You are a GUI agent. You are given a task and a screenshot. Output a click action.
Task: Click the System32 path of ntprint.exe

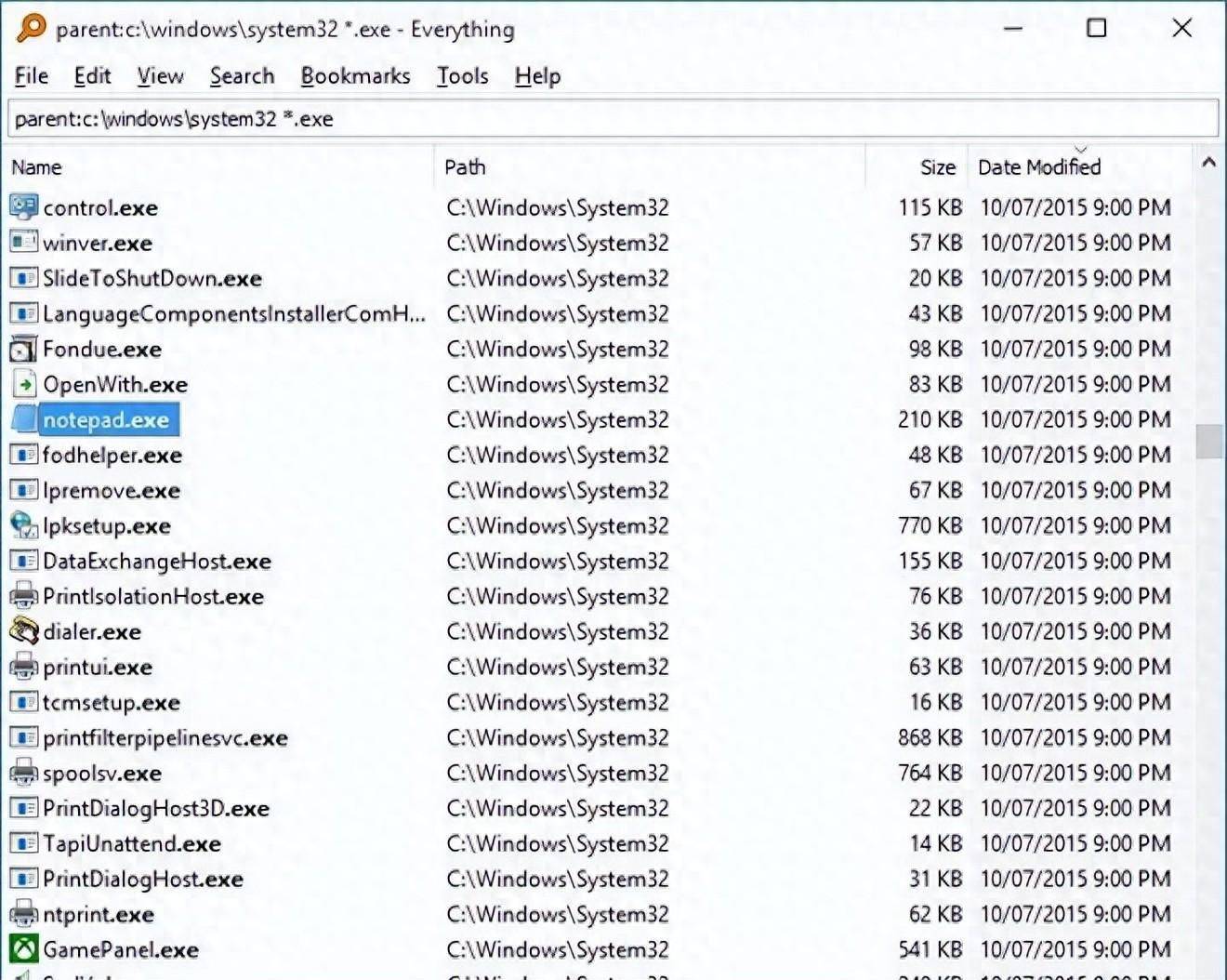(558, 914)
